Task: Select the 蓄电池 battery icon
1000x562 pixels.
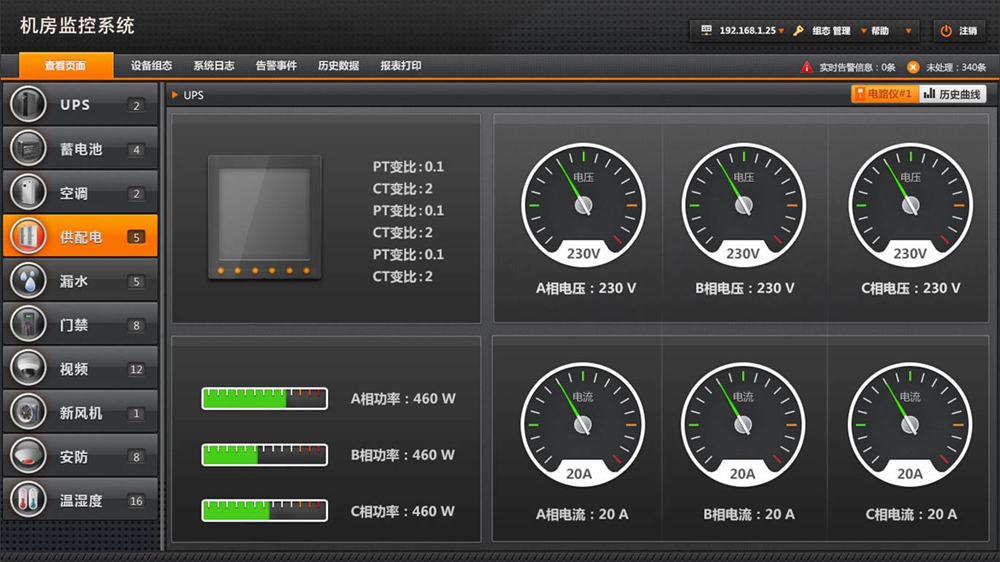Action: [29, 149]
